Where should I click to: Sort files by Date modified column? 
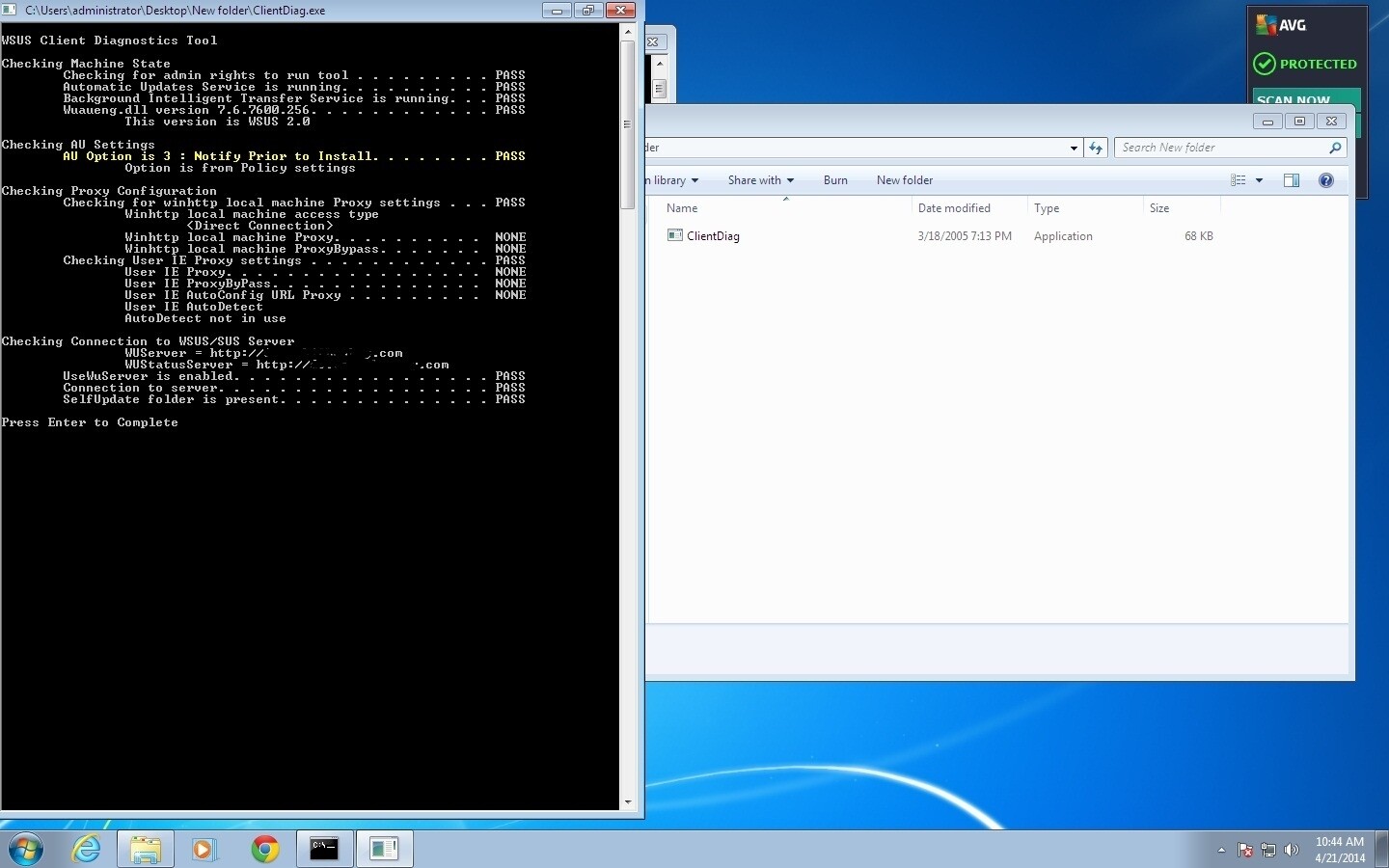pyautogui.click(x=954, y=208)
